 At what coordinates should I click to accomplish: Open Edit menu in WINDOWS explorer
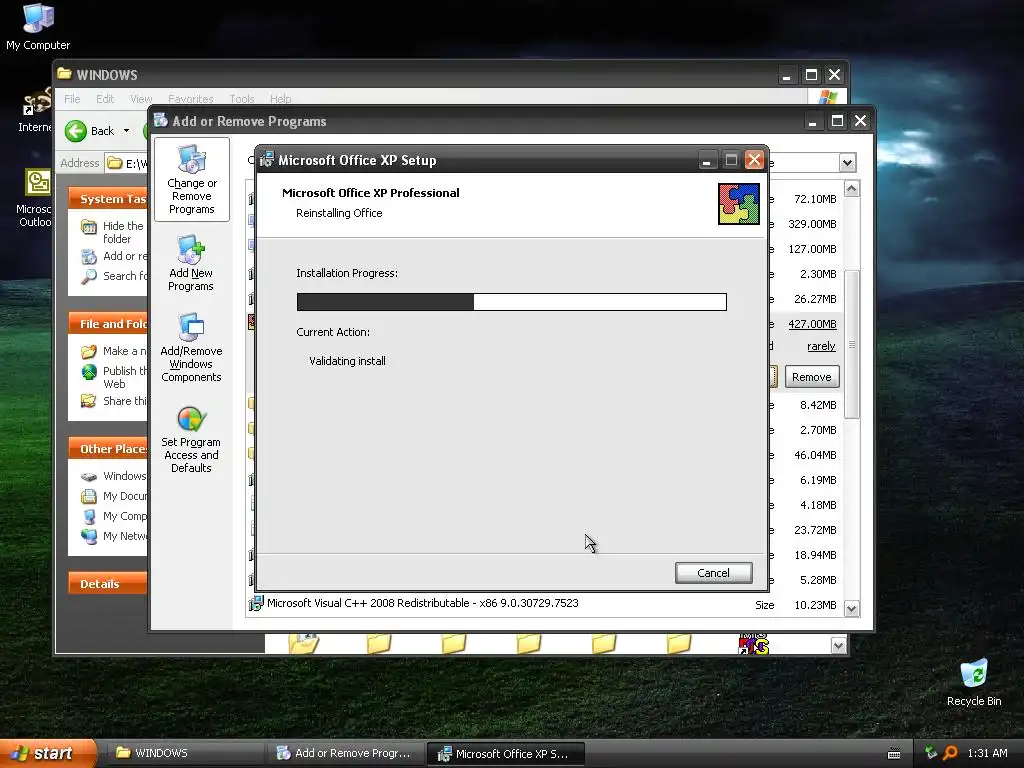(104, 99)
